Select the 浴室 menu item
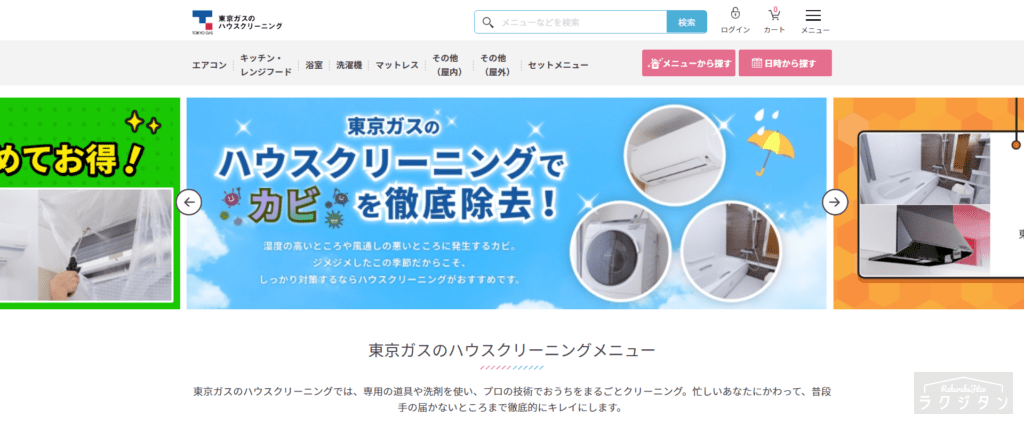 314,65
